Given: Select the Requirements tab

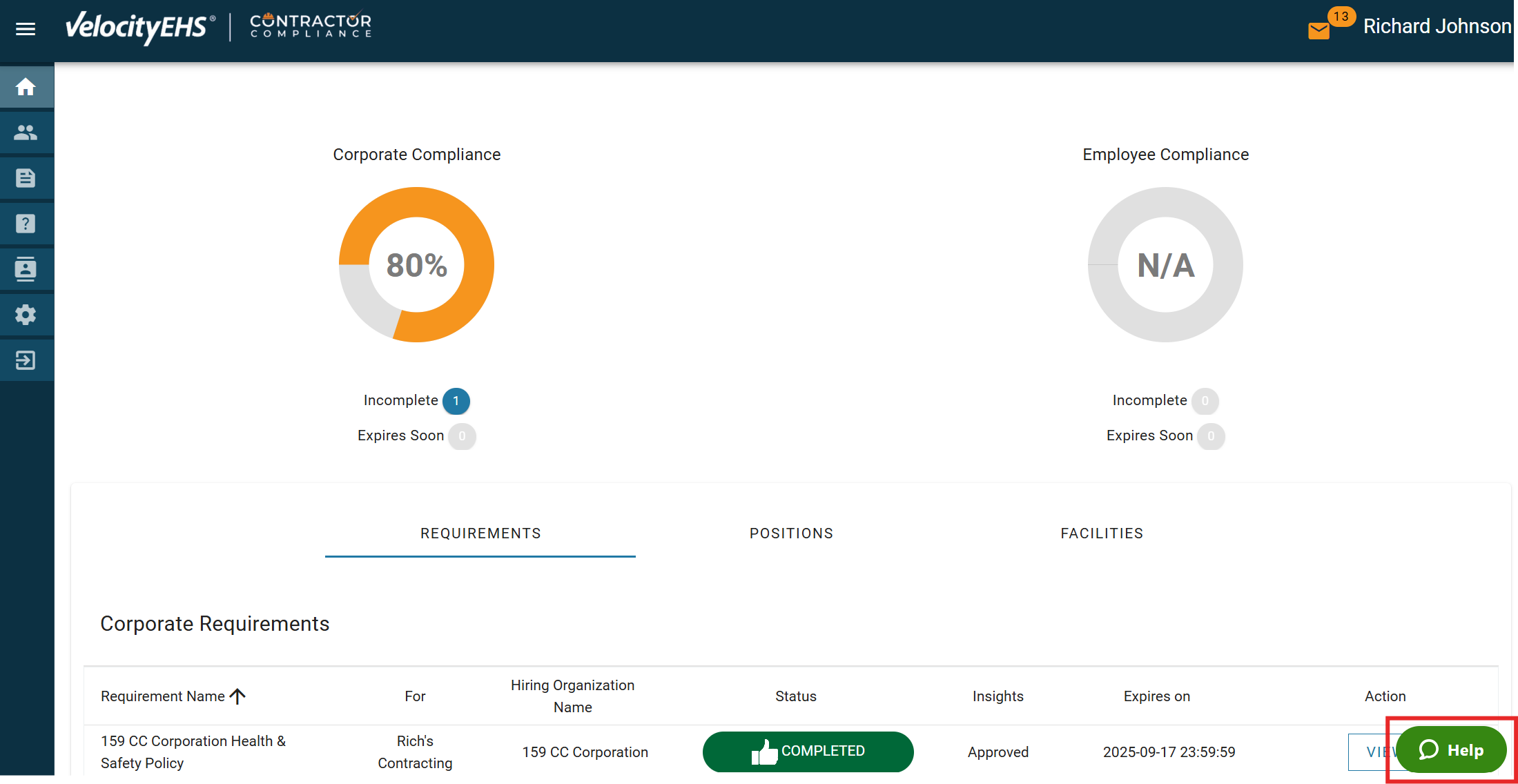Looking at the screenshot, I should tap(480, 533).
